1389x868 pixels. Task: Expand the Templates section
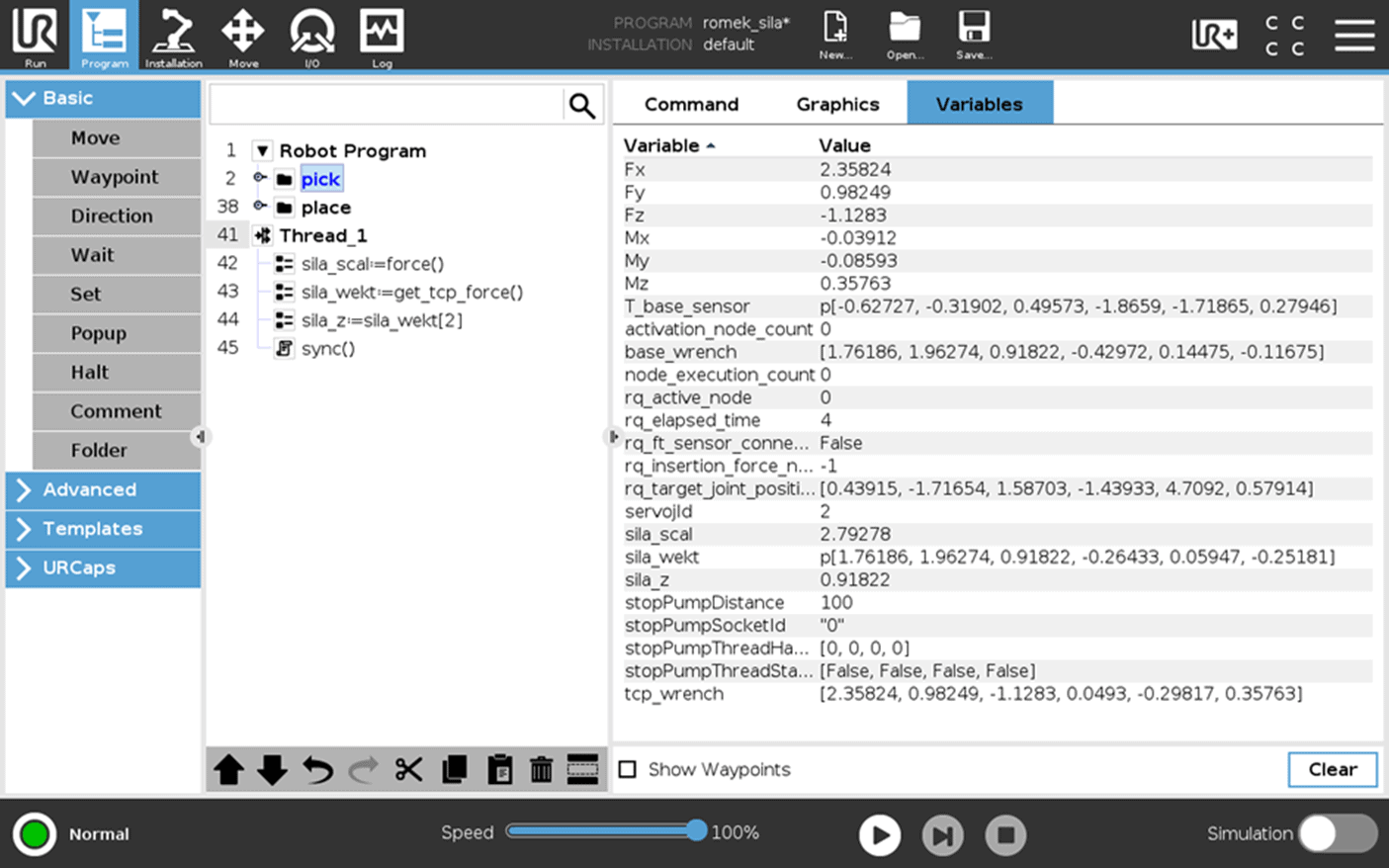coord(103,529)
